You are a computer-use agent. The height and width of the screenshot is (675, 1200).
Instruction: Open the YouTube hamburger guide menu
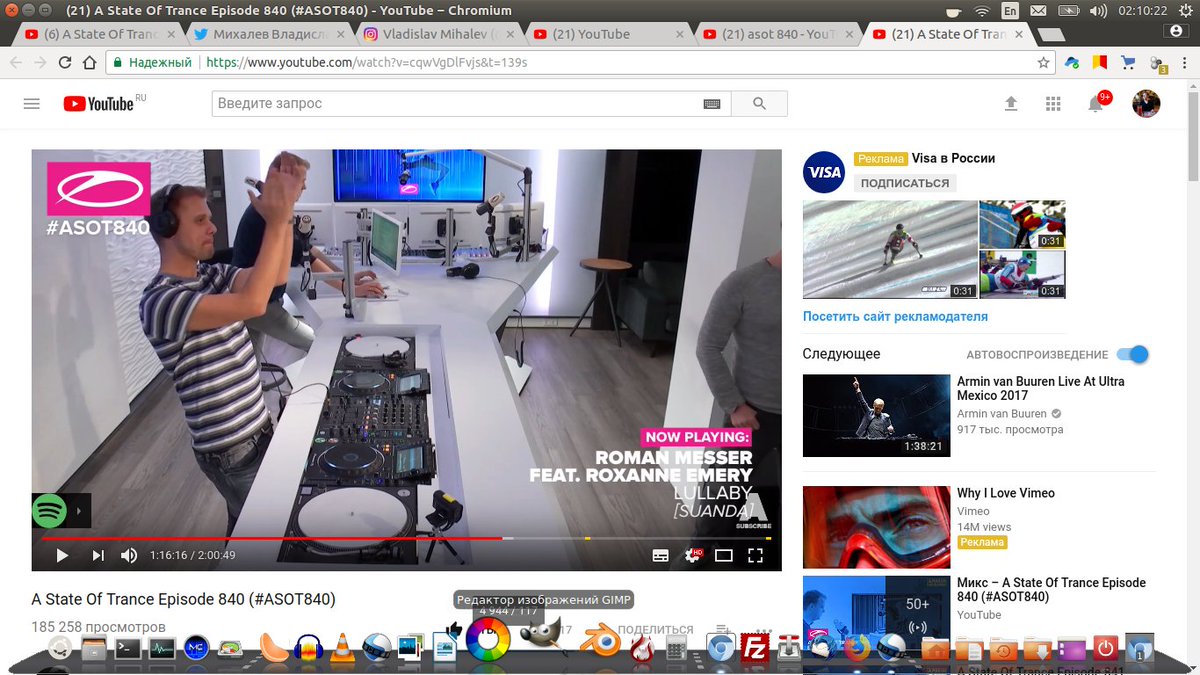pos(32,104)
